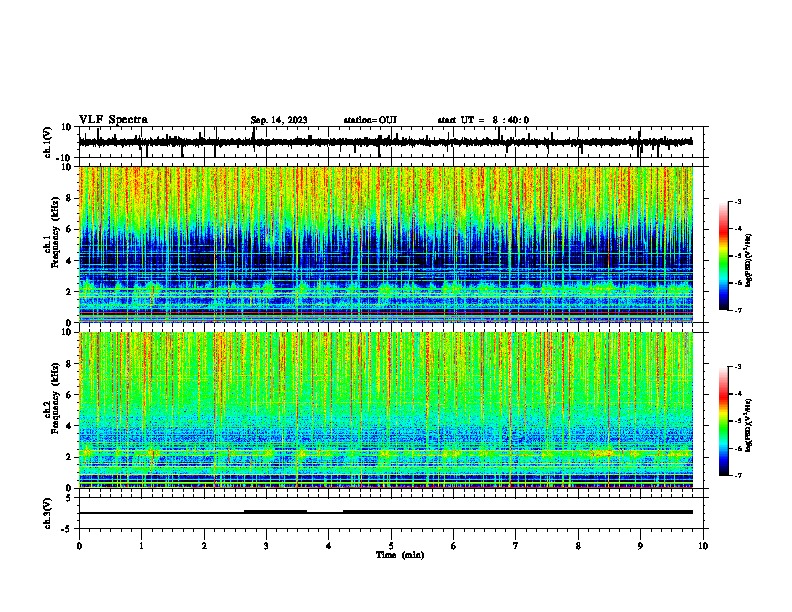Click the date "Sep. 14, 2023"
The image size is (792, 612).
(279, 120)
